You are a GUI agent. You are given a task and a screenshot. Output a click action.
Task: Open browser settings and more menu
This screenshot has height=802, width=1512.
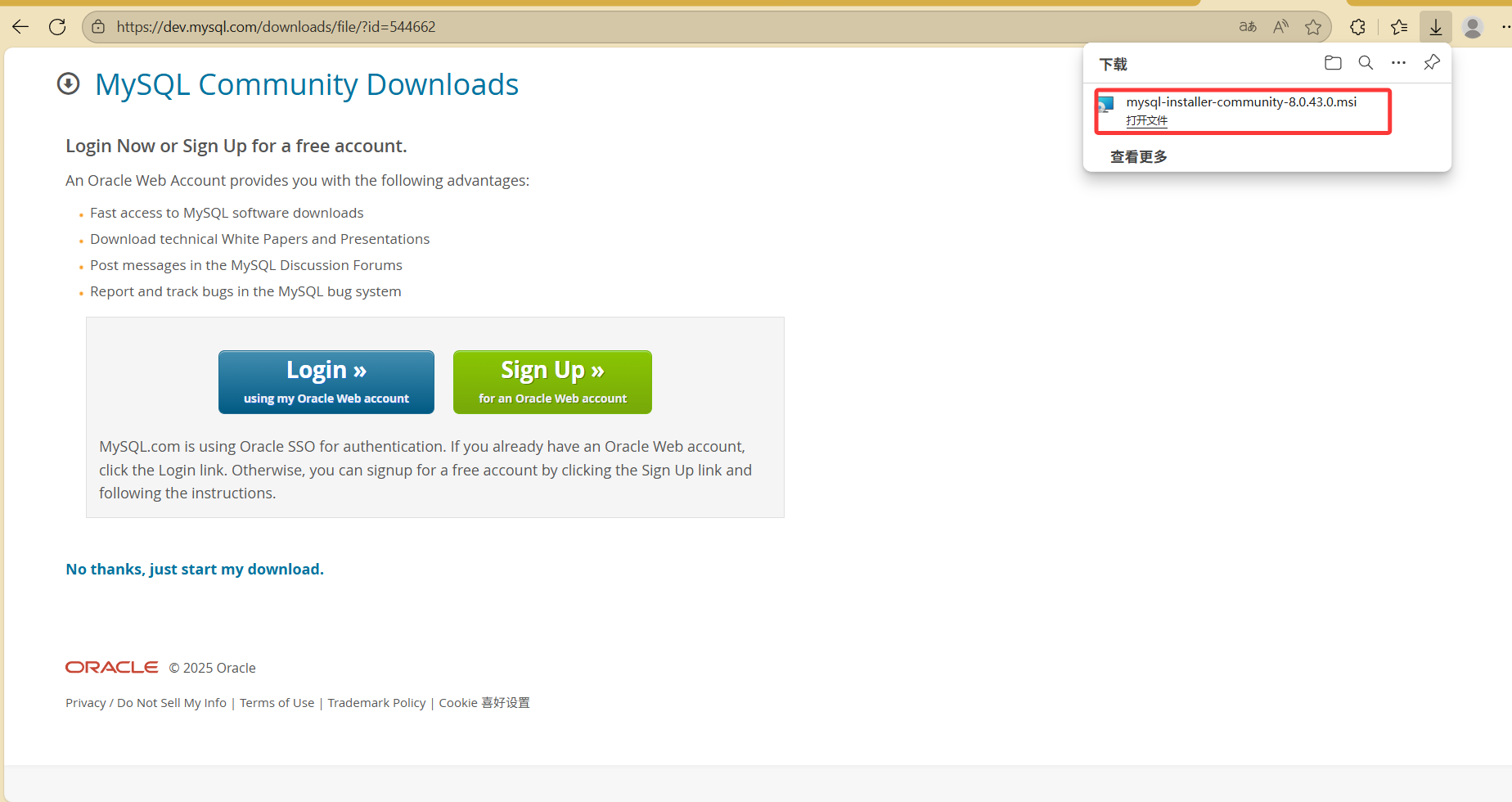click(1505, 27)
